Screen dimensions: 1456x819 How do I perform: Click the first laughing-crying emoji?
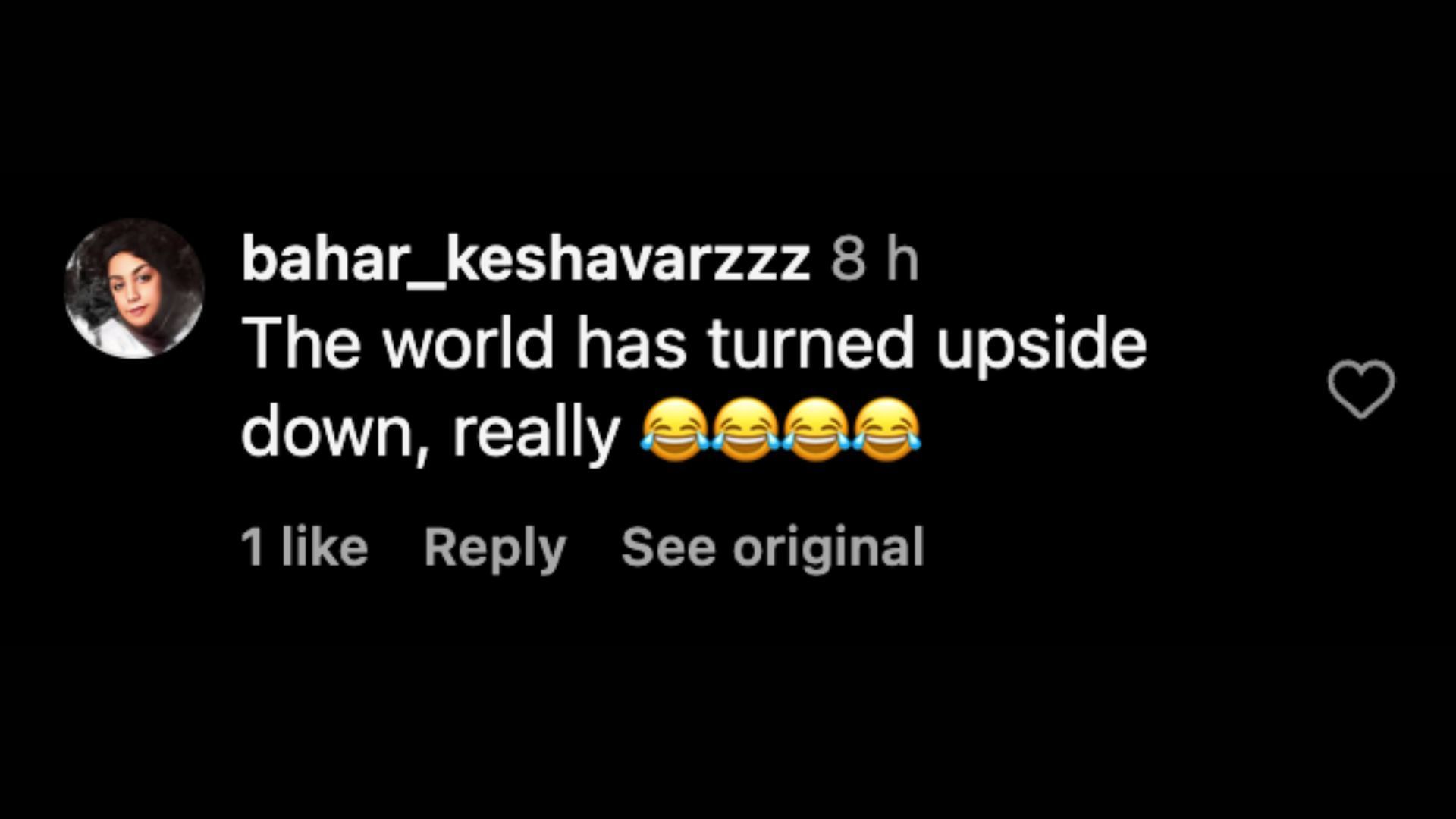676,430
